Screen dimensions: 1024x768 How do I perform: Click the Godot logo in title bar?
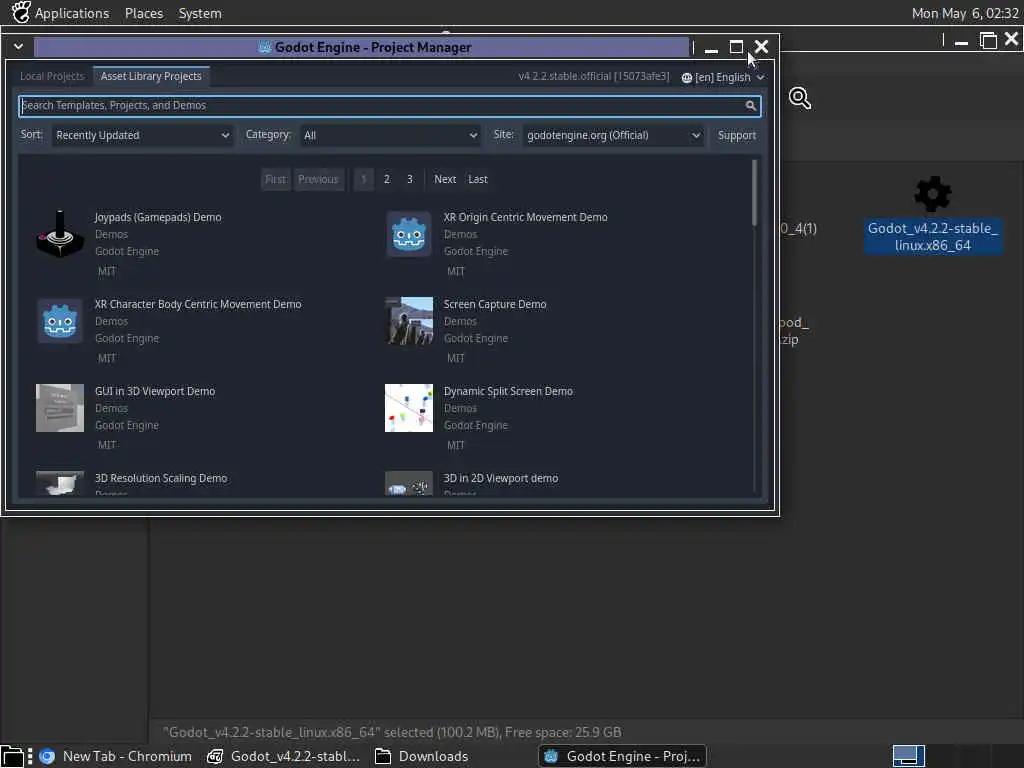coord(265,47)
